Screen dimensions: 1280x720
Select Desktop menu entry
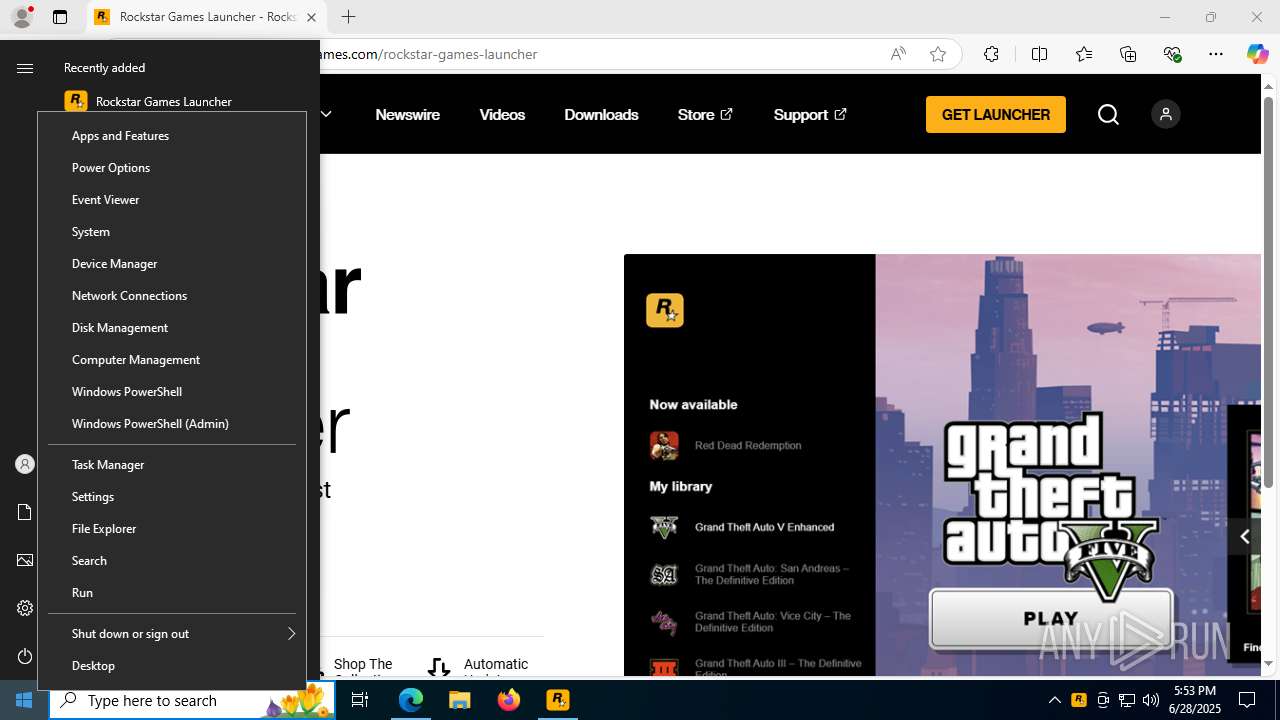coord(172,665)
